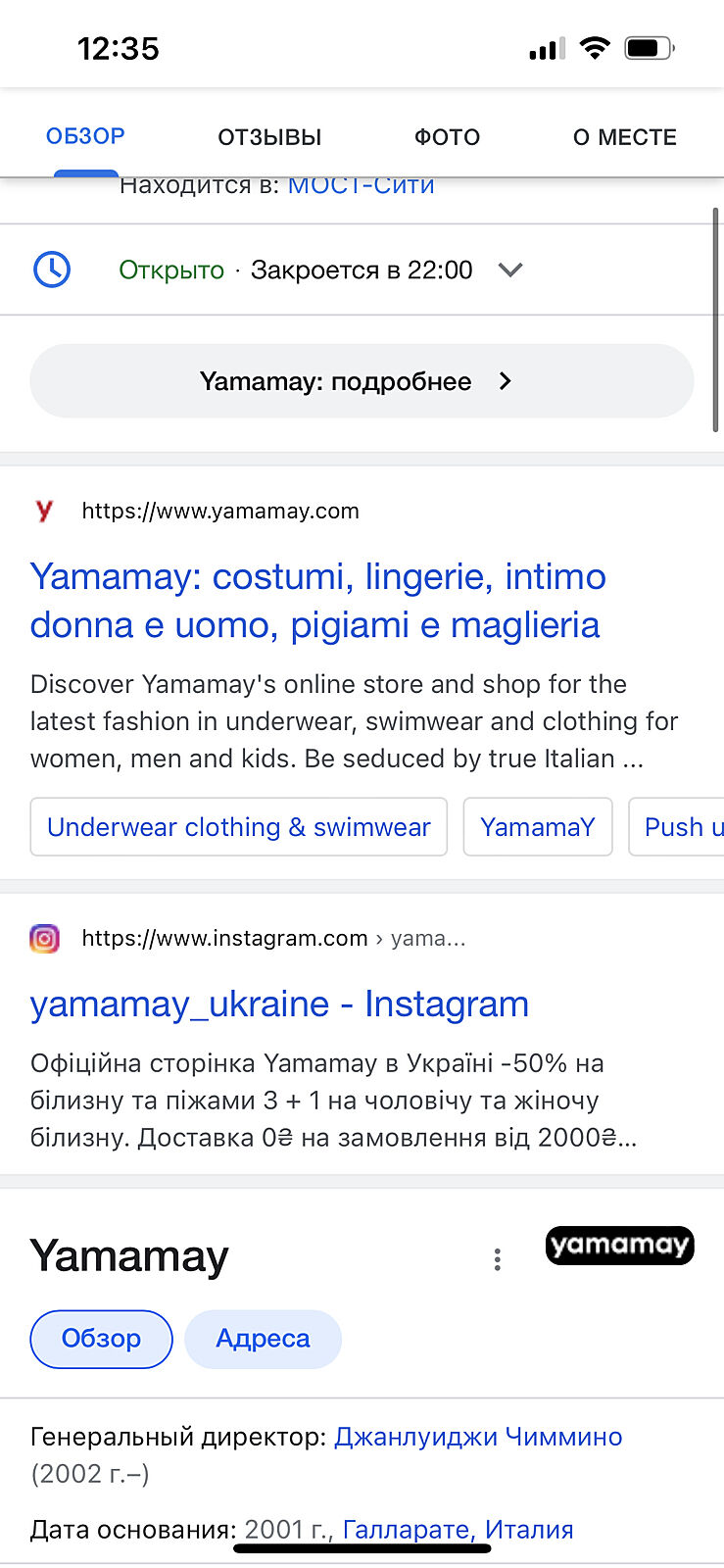Select the Обзор chip

tap(102, 1339)
